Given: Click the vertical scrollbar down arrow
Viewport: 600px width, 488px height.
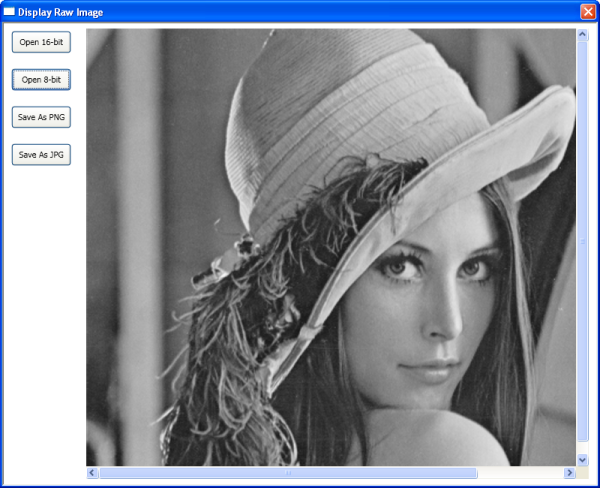Looking at the screenshot, I should pos(582,460).
